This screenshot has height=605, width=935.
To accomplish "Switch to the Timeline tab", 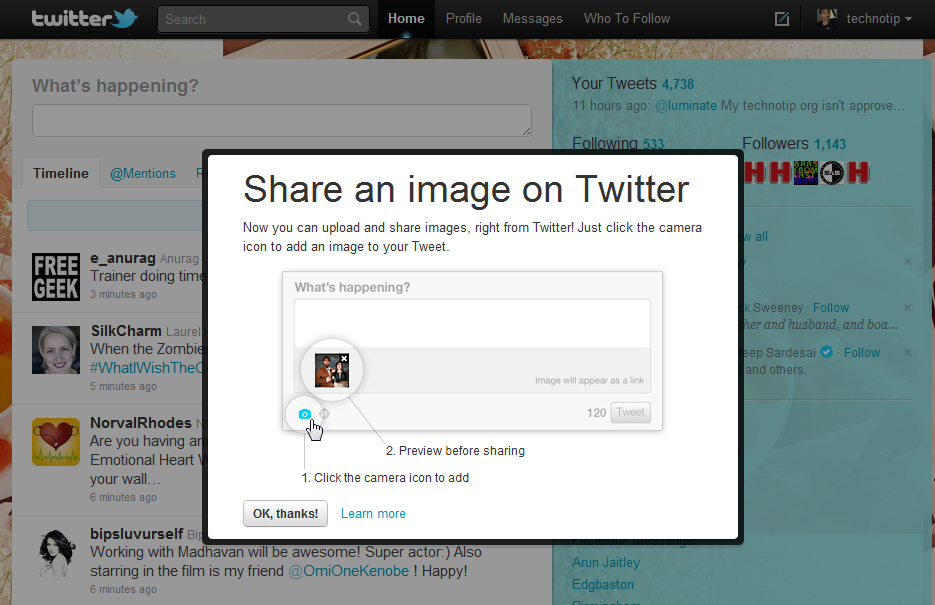I will tap(61, 173).
